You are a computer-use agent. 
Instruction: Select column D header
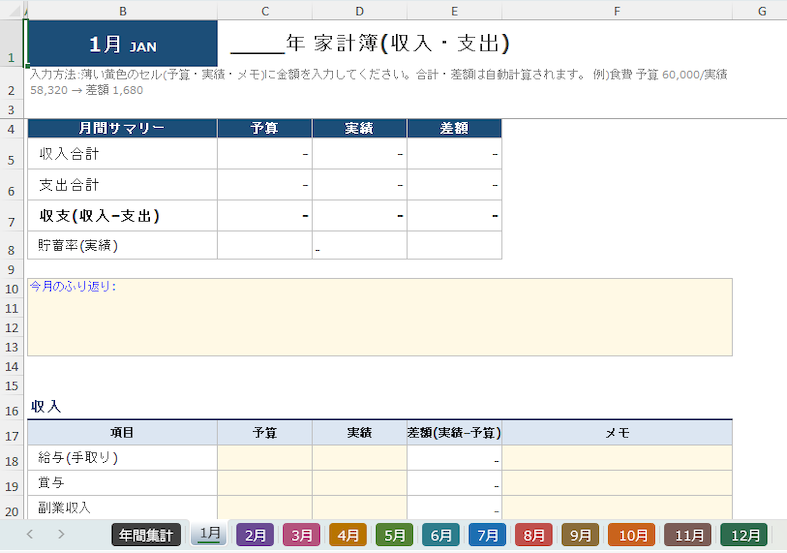click(x=359, y=11)
